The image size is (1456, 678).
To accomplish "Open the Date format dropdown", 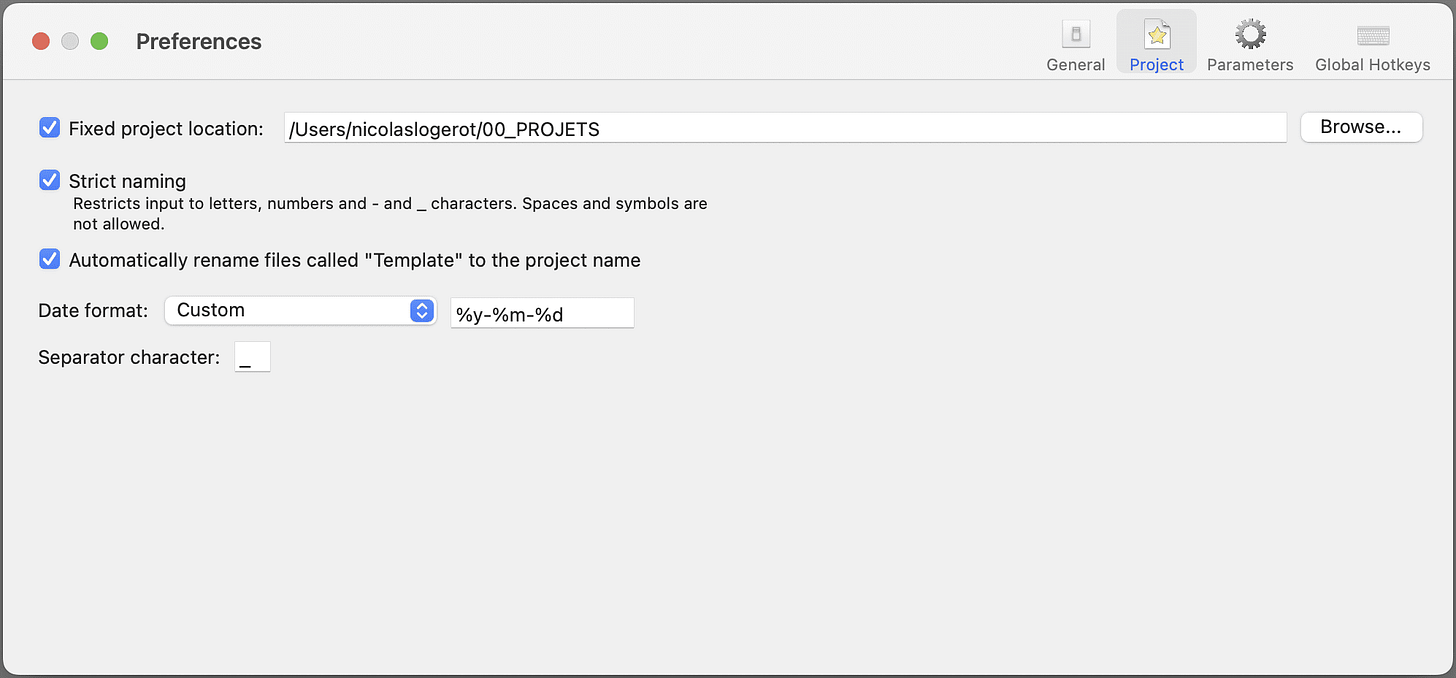I will [300, 310].
